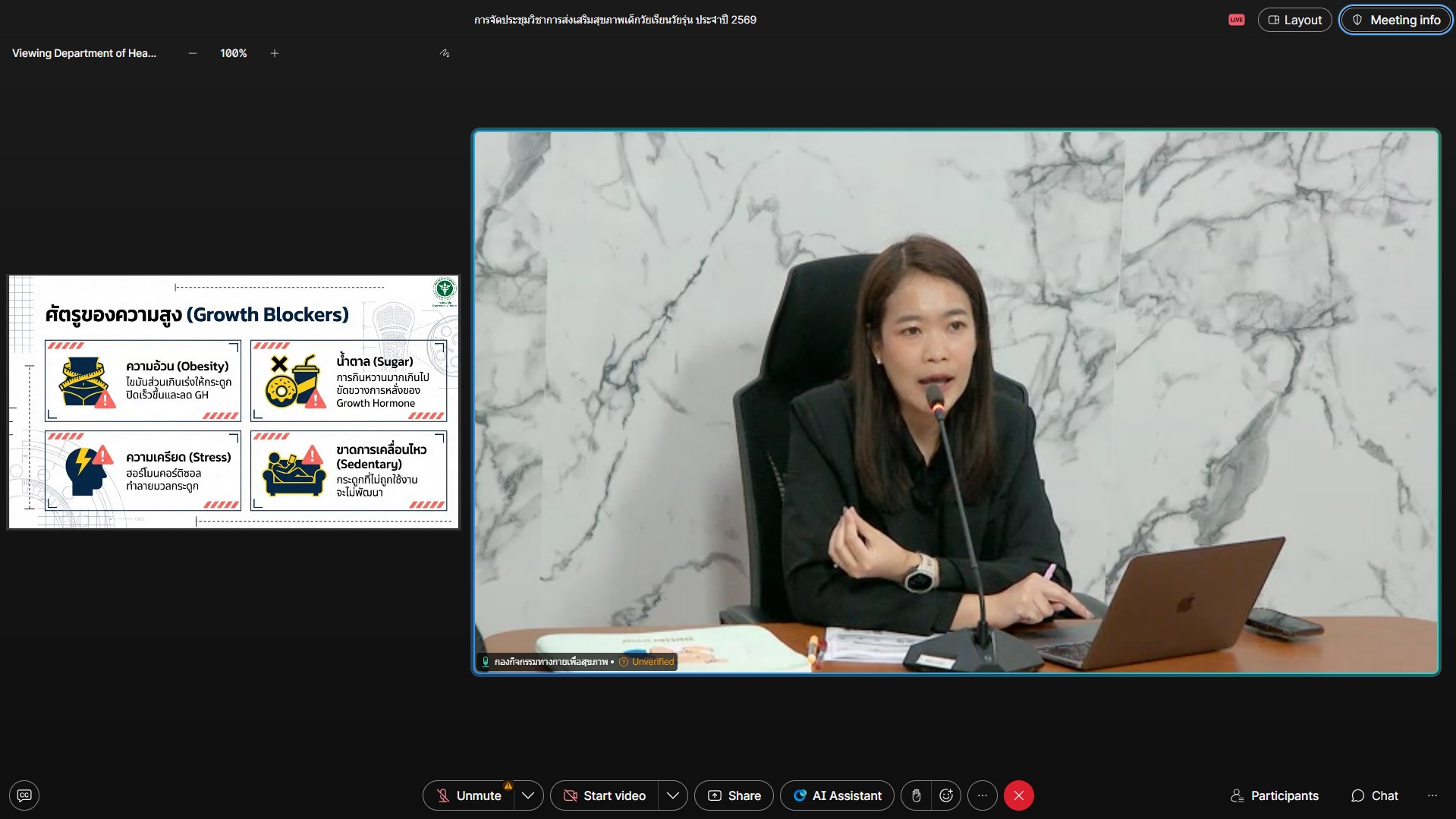Click the Growth Blockers shared slide
Screen dimensions: 1456x819
[x=234, y=402]
